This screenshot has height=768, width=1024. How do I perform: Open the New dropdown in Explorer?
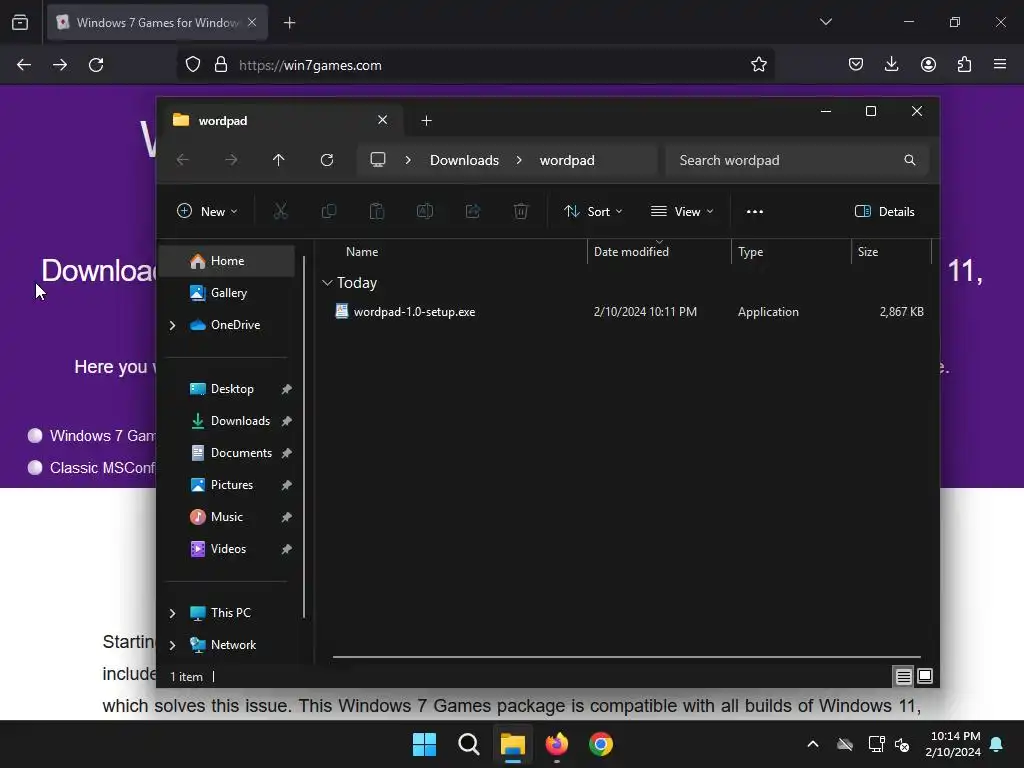[x=206, y=211]
